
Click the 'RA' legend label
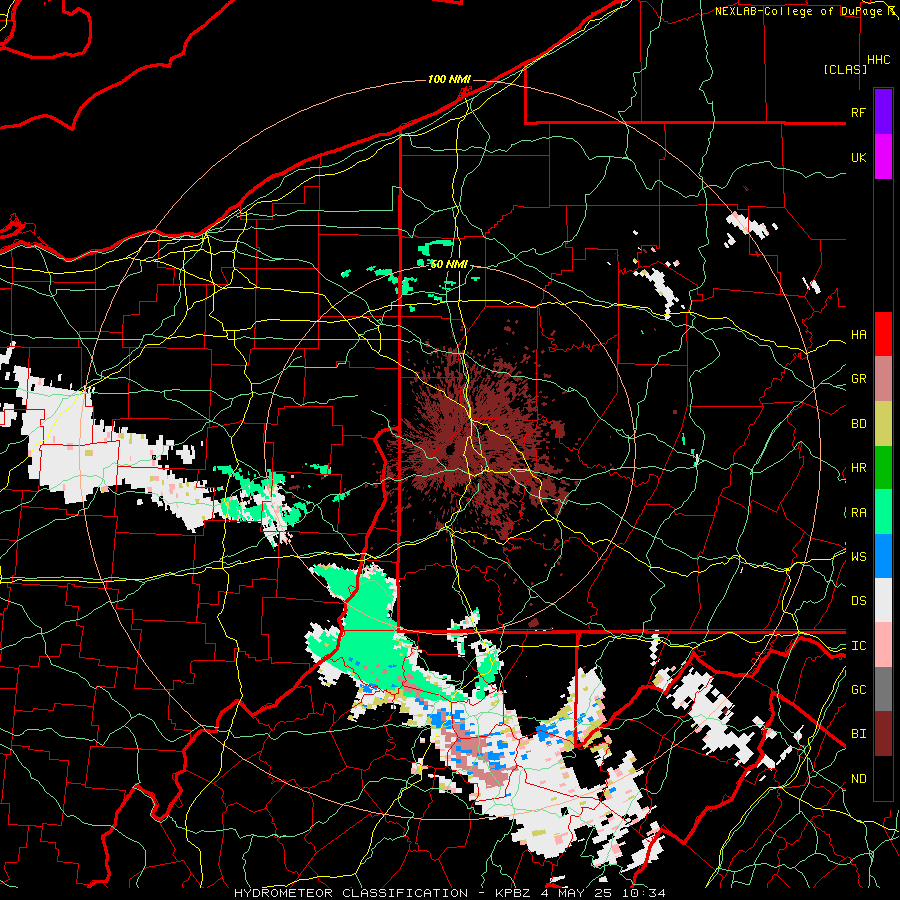(x=858, y=513)
